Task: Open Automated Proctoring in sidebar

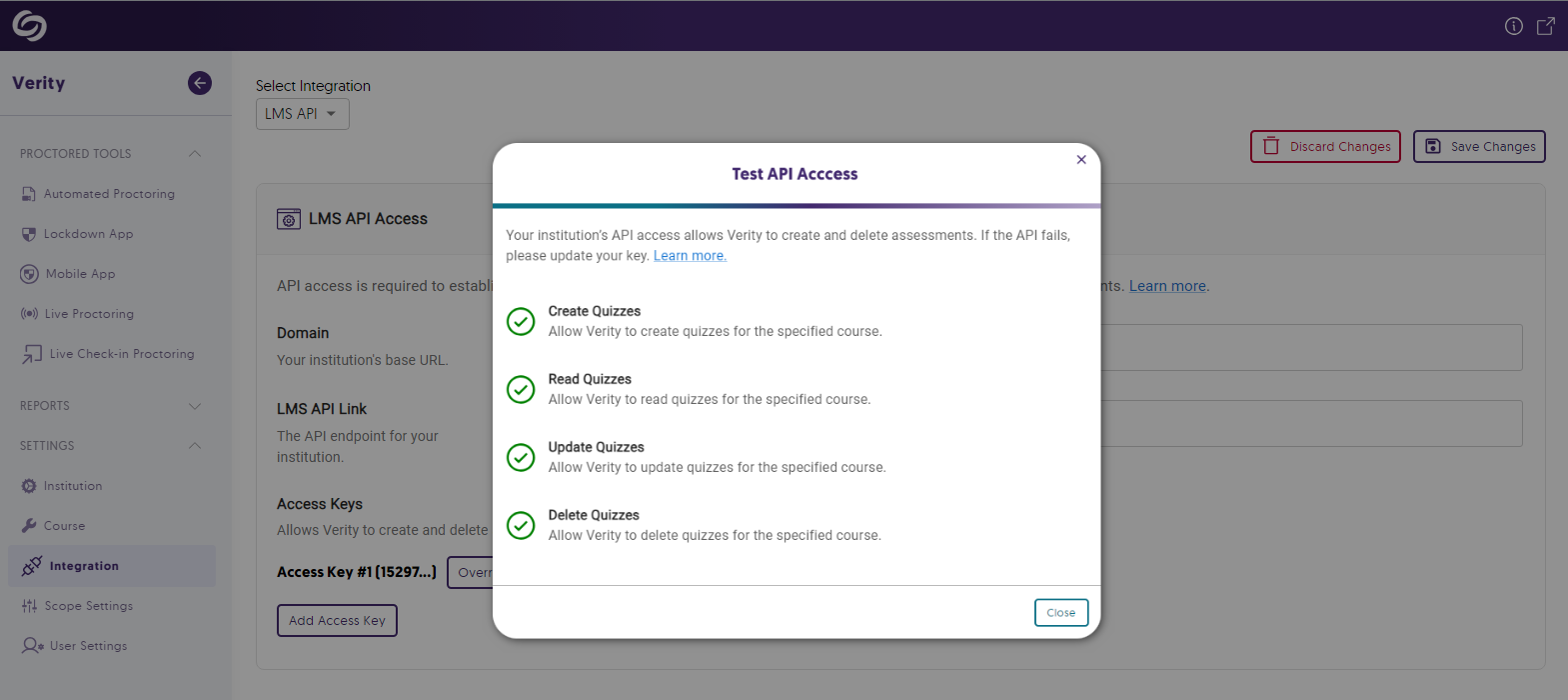Action: [x=109, y=194]
